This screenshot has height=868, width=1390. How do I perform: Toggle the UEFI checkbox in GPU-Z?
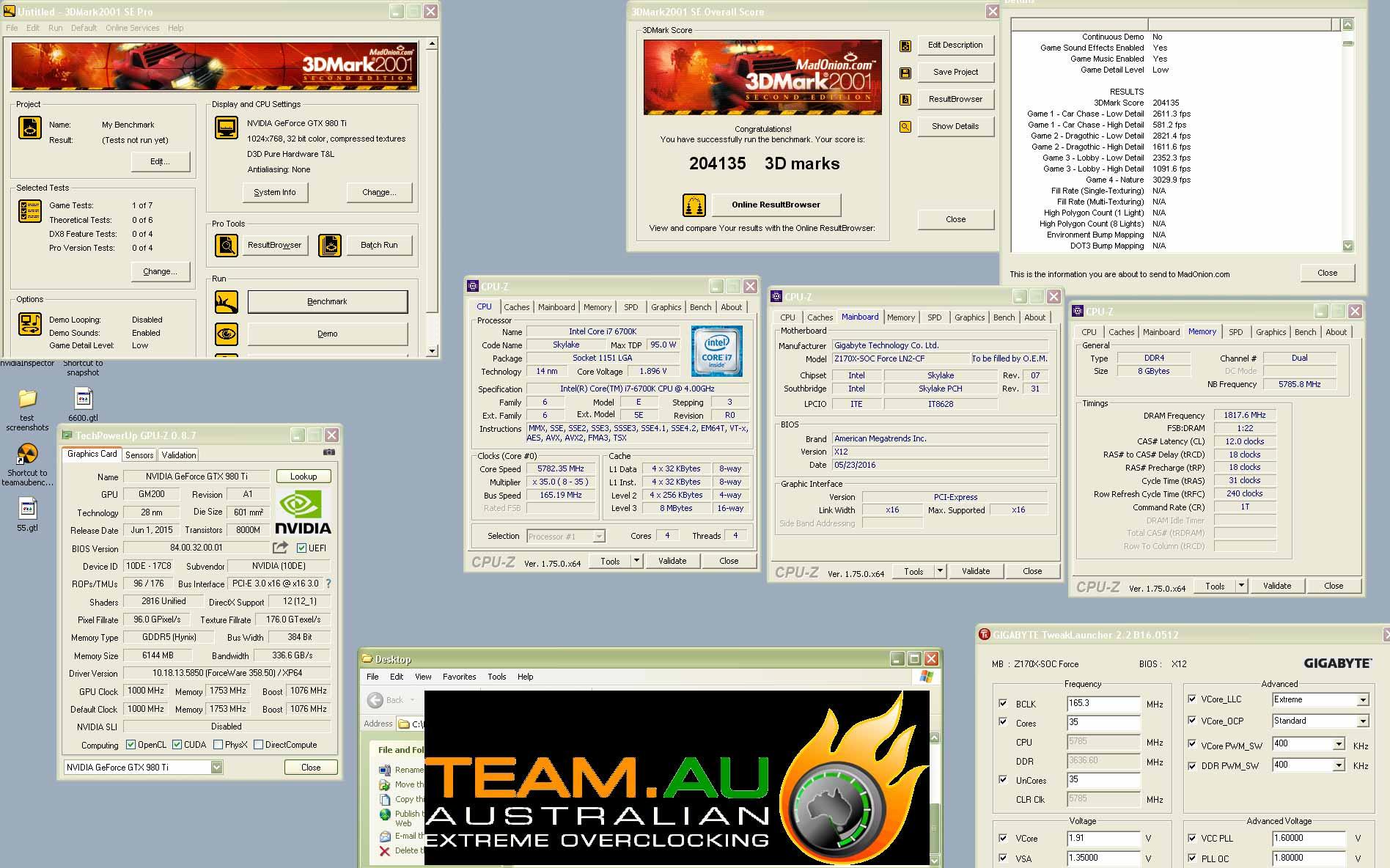[301, 548]
